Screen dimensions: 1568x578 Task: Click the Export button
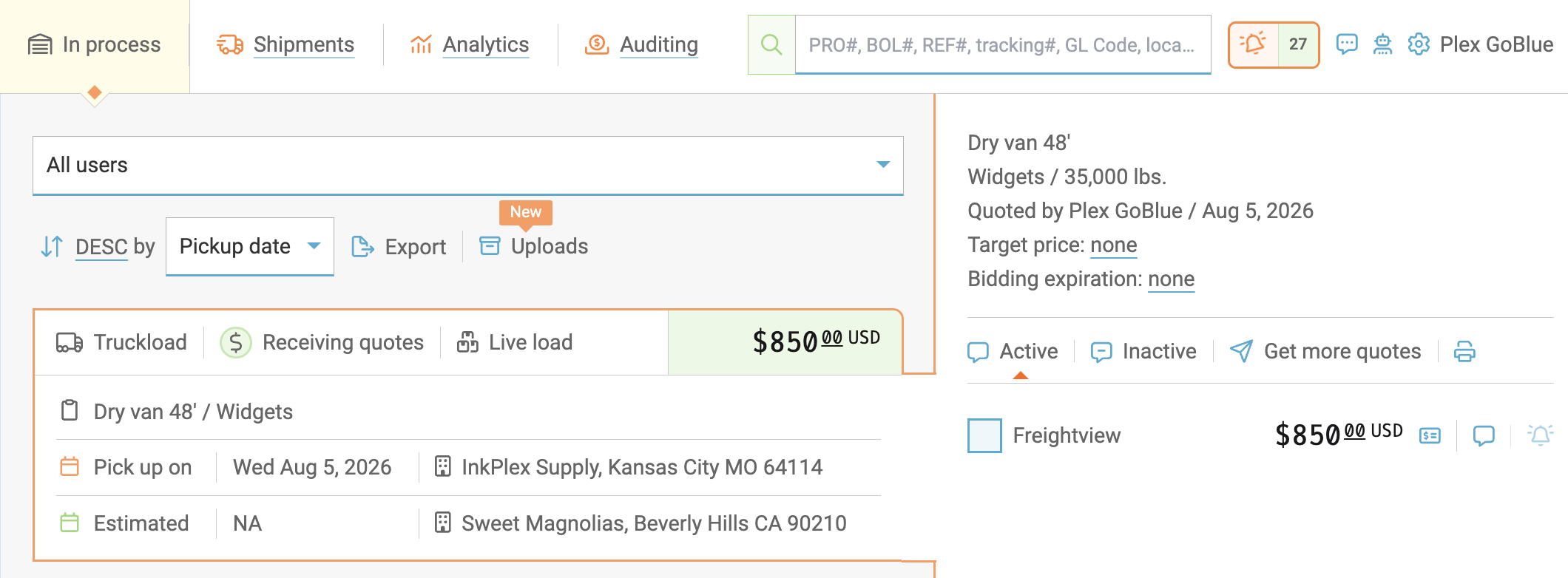pyautogui.click(x=399, y=247)
